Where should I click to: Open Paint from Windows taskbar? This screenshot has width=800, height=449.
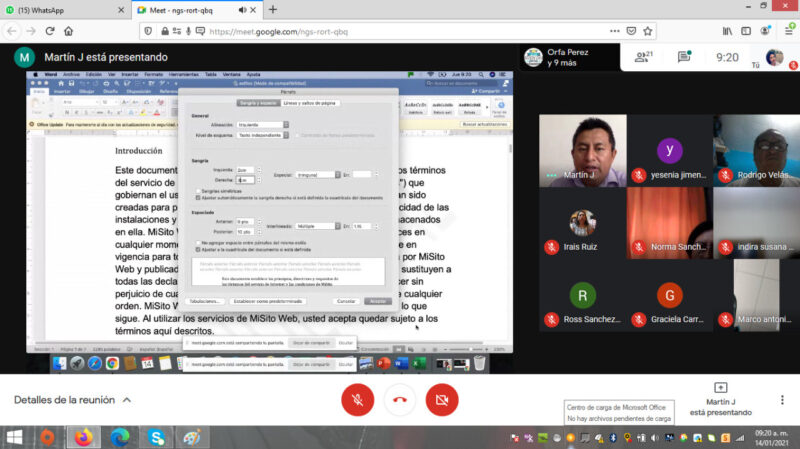[192, 437]
